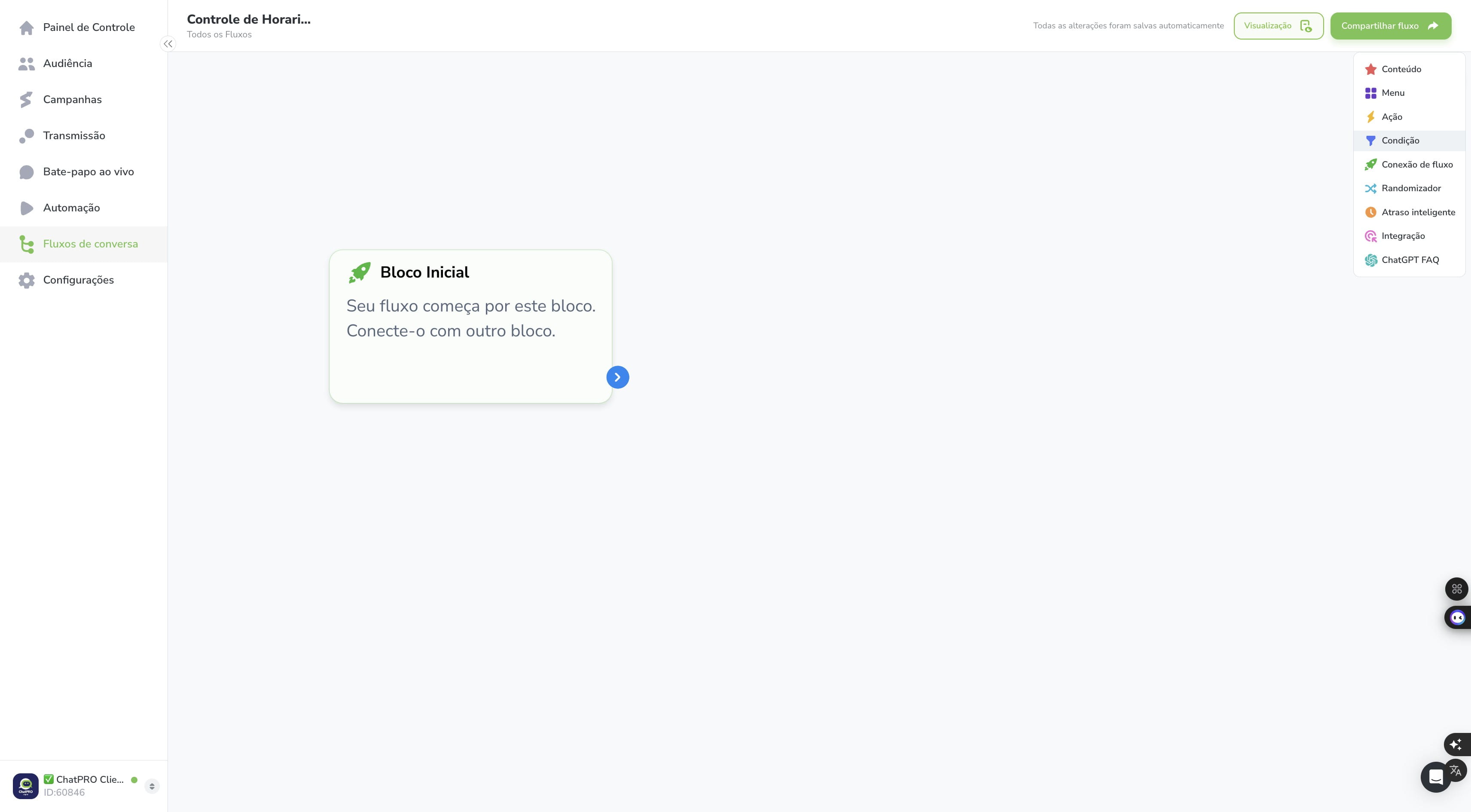Select the Bloco Inicial title
1471x812 pixels.
point(424,272)
